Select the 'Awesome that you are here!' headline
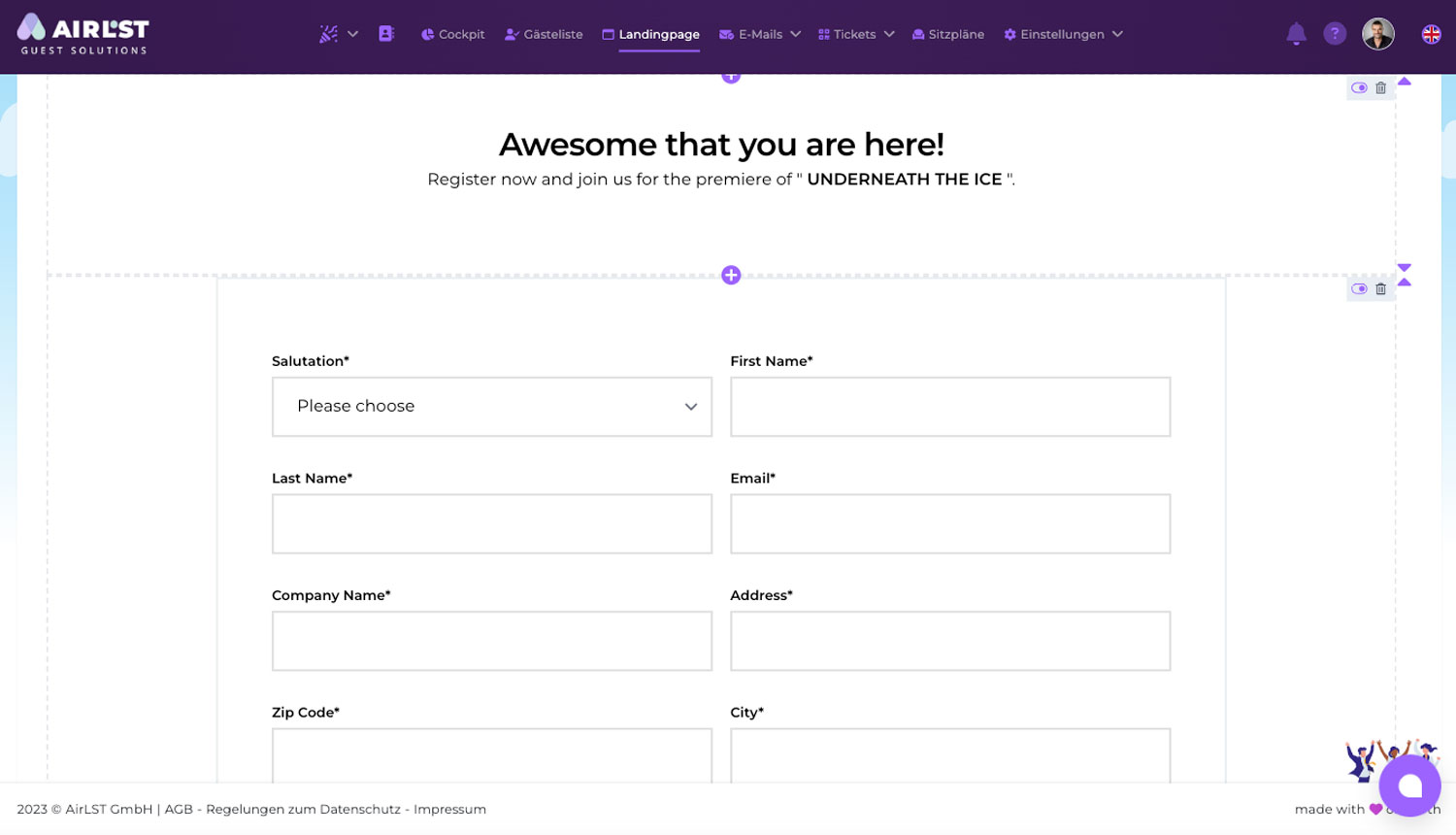Image resolution: width=1456 pixels, height=835 pixels. click(721, 145)
